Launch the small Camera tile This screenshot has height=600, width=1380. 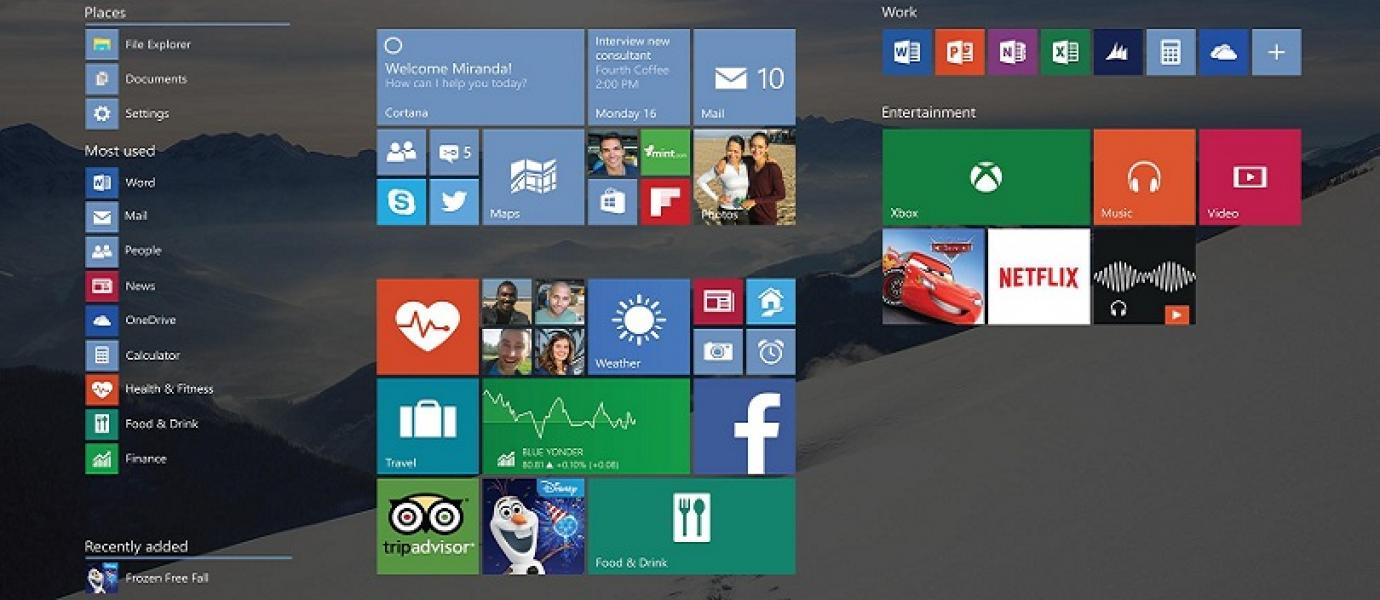[718, 351]
